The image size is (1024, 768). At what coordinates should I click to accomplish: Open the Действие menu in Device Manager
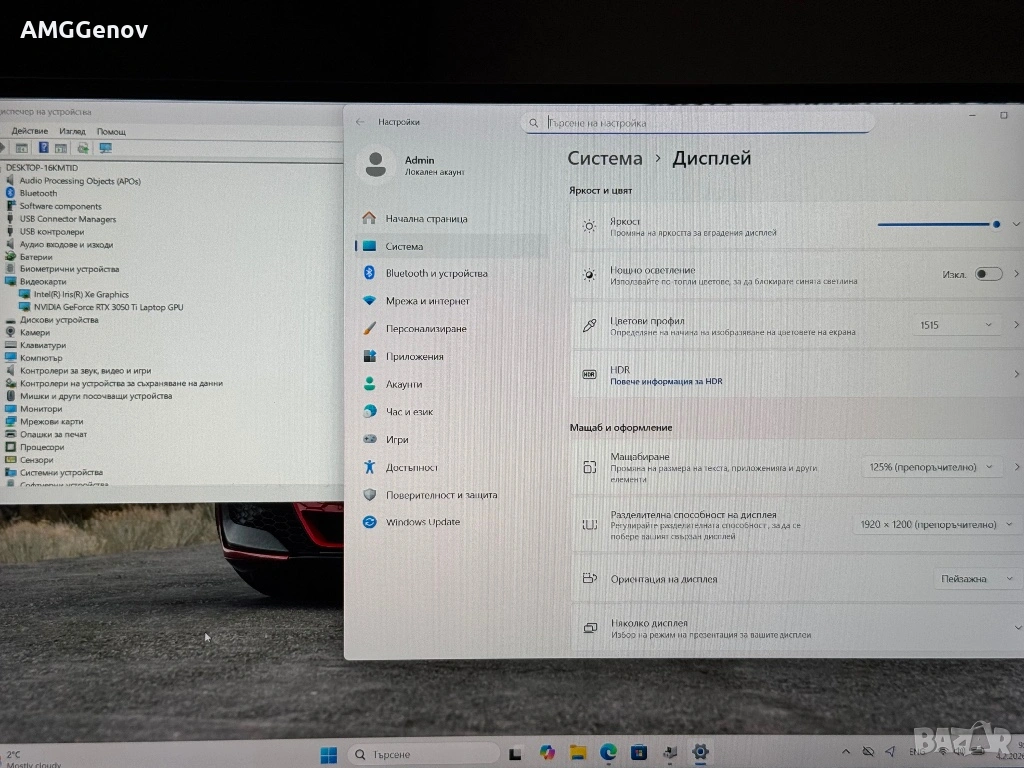[x=29, y=131]
